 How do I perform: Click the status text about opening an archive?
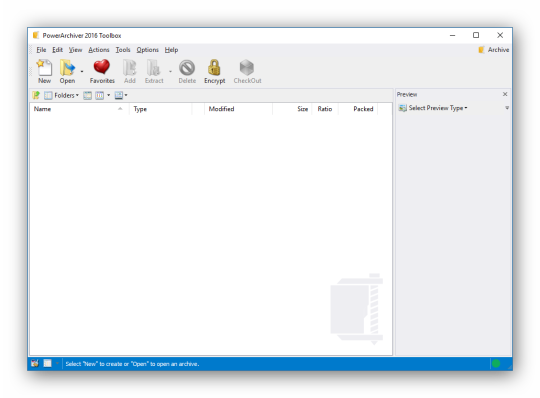[132, 364]
